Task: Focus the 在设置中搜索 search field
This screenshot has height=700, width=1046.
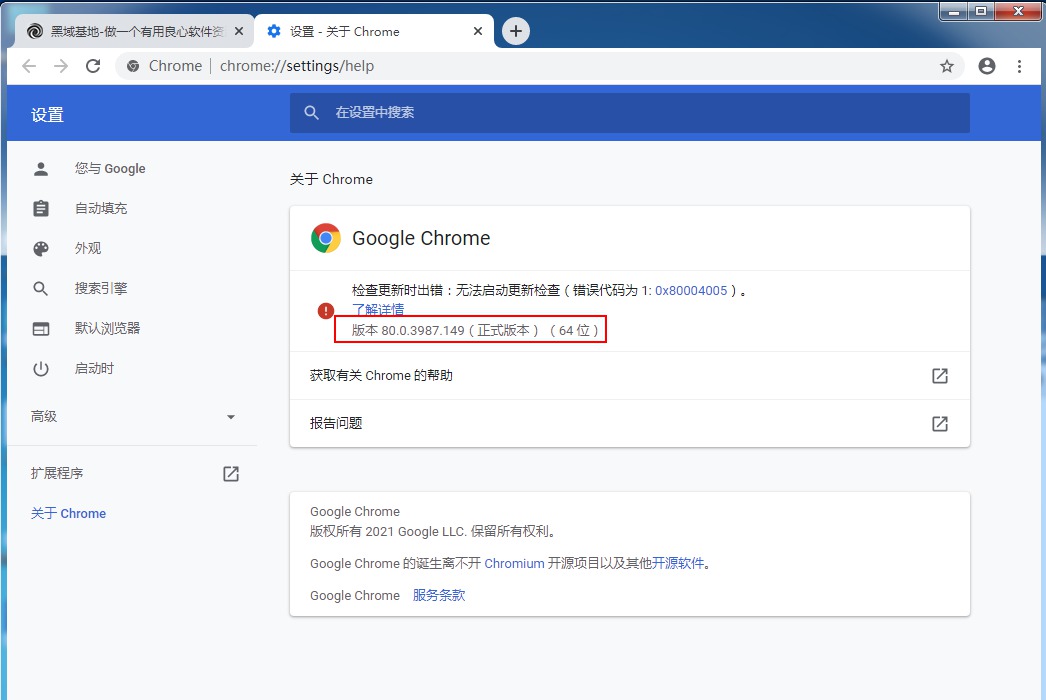Action: pyautogui.click(x=630, y=113)
